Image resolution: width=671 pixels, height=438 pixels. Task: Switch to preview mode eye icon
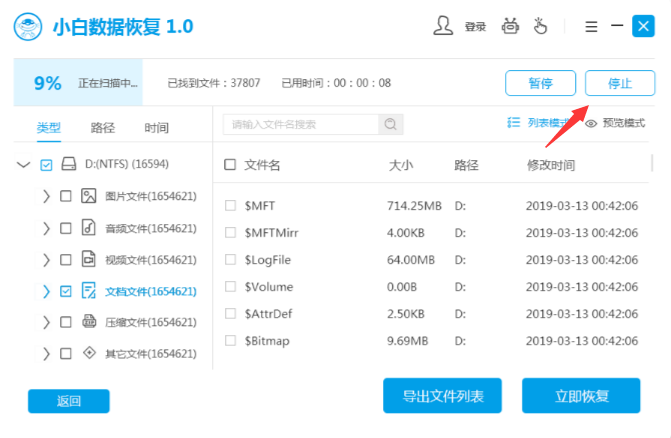591,124
